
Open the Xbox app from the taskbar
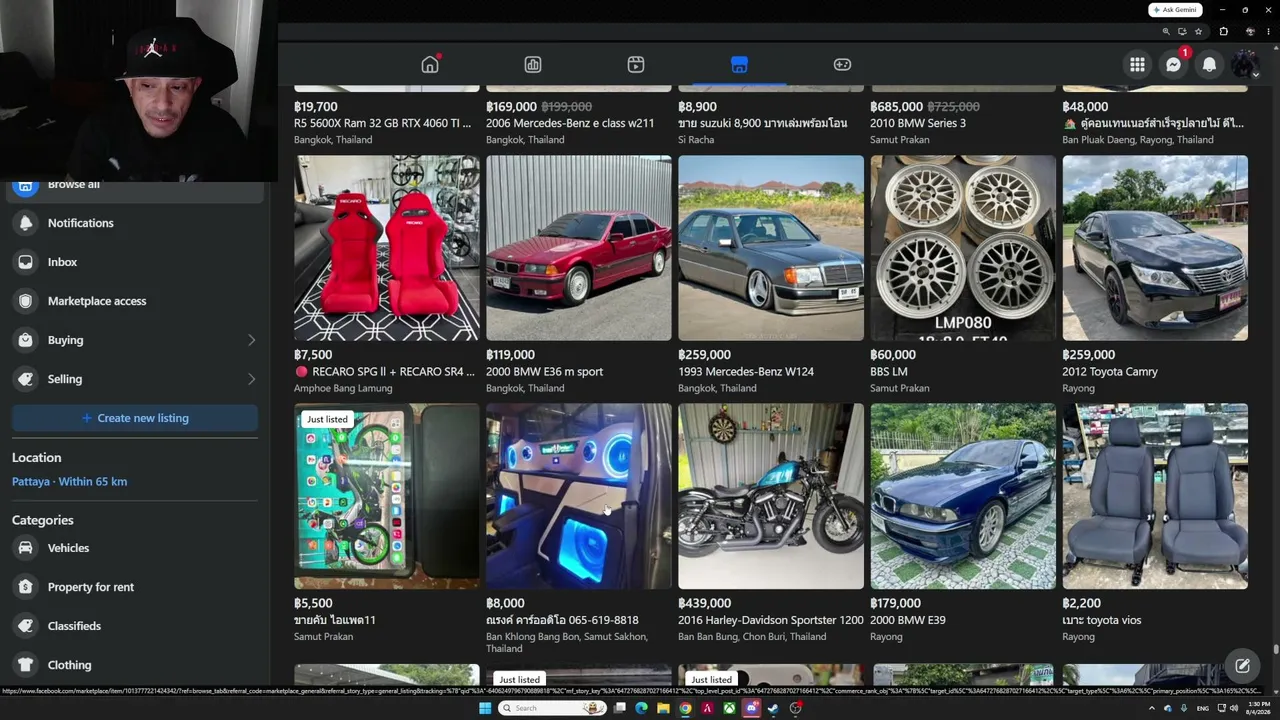(729, 708)
